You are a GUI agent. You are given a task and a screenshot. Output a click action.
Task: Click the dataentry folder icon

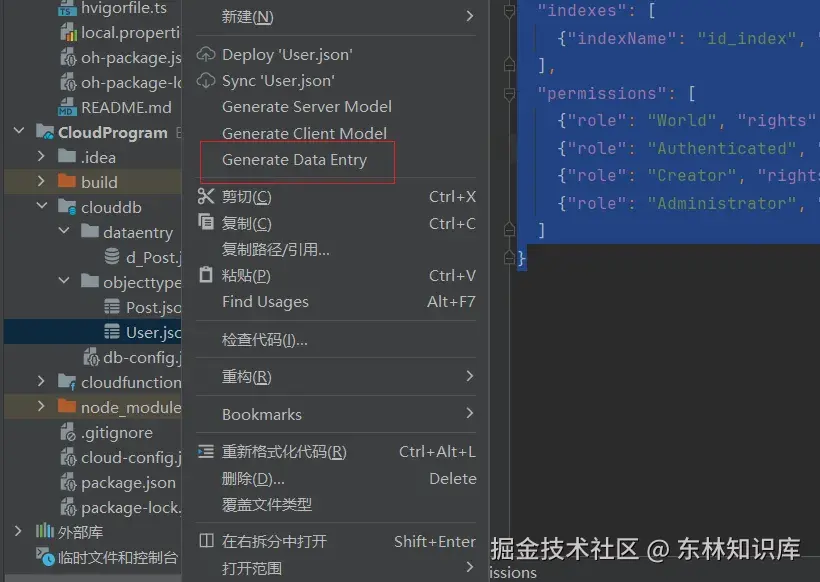(90, 231)
